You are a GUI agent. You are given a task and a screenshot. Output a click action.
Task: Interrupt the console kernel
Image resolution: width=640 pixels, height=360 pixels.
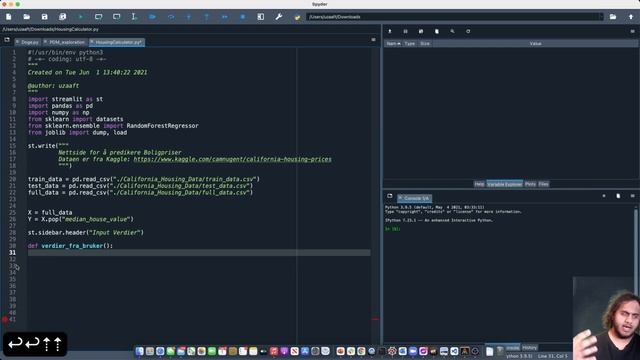(x=604, y=196)
